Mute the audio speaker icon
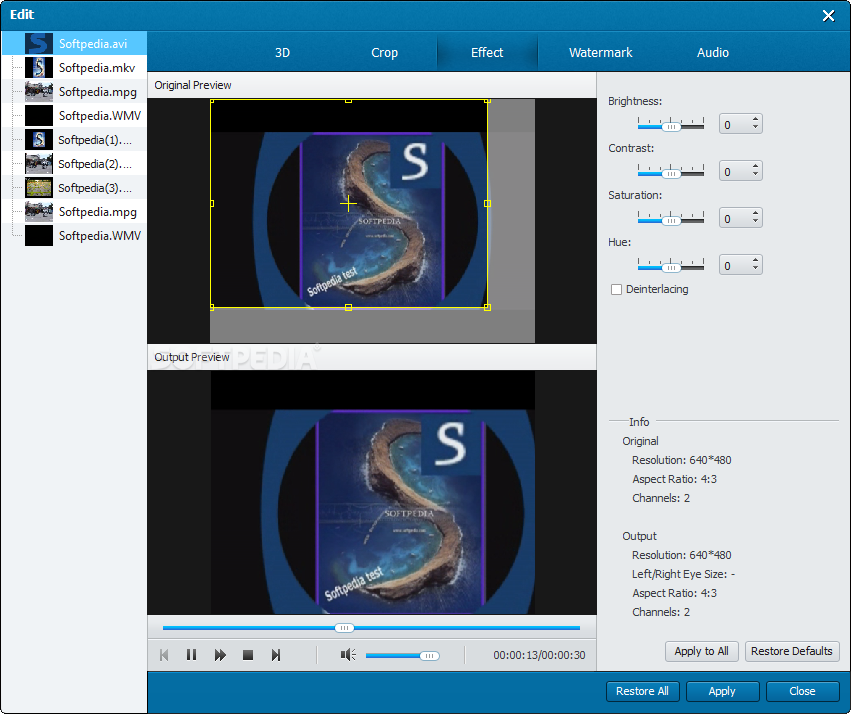Viewport: 851px width, 714px height. pos(348,655)
